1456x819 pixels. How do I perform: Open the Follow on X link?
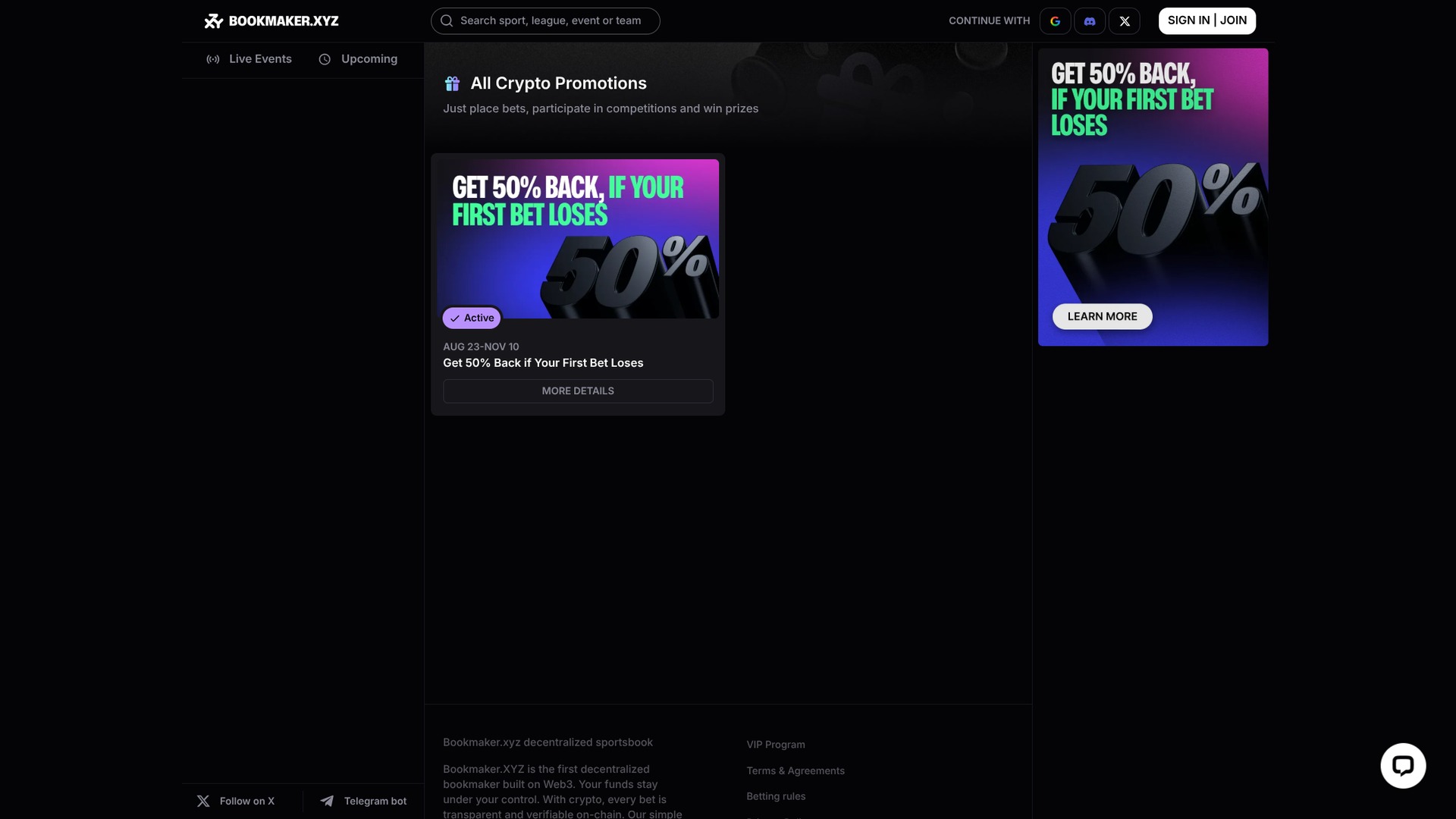(236, 801)
